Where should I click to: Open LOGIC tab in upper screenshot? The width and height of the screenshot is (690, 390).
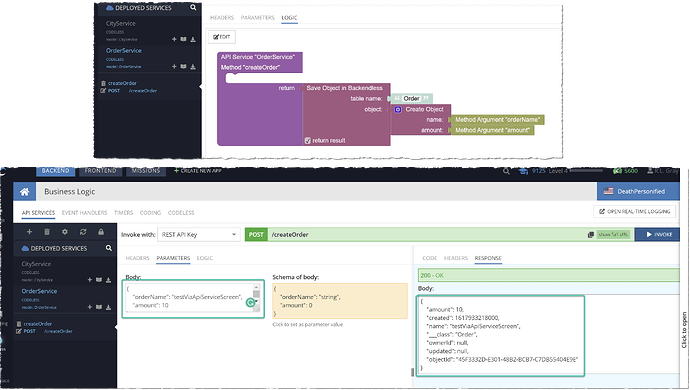[x=289, y=18]
